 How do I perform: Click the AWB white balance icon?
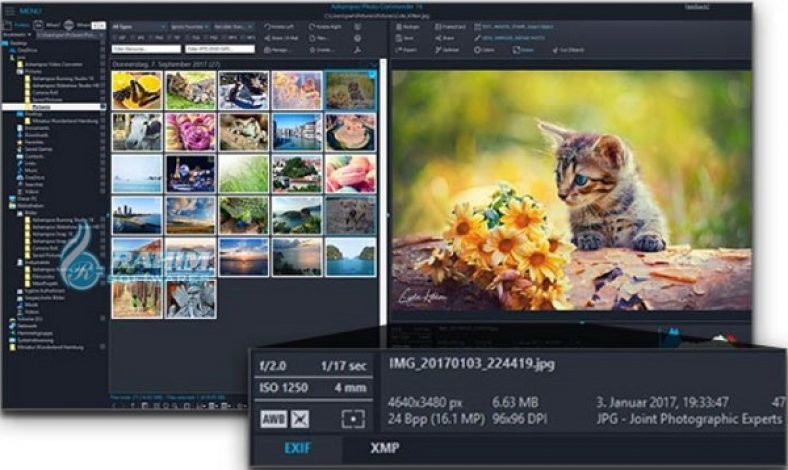coord(273,418)
